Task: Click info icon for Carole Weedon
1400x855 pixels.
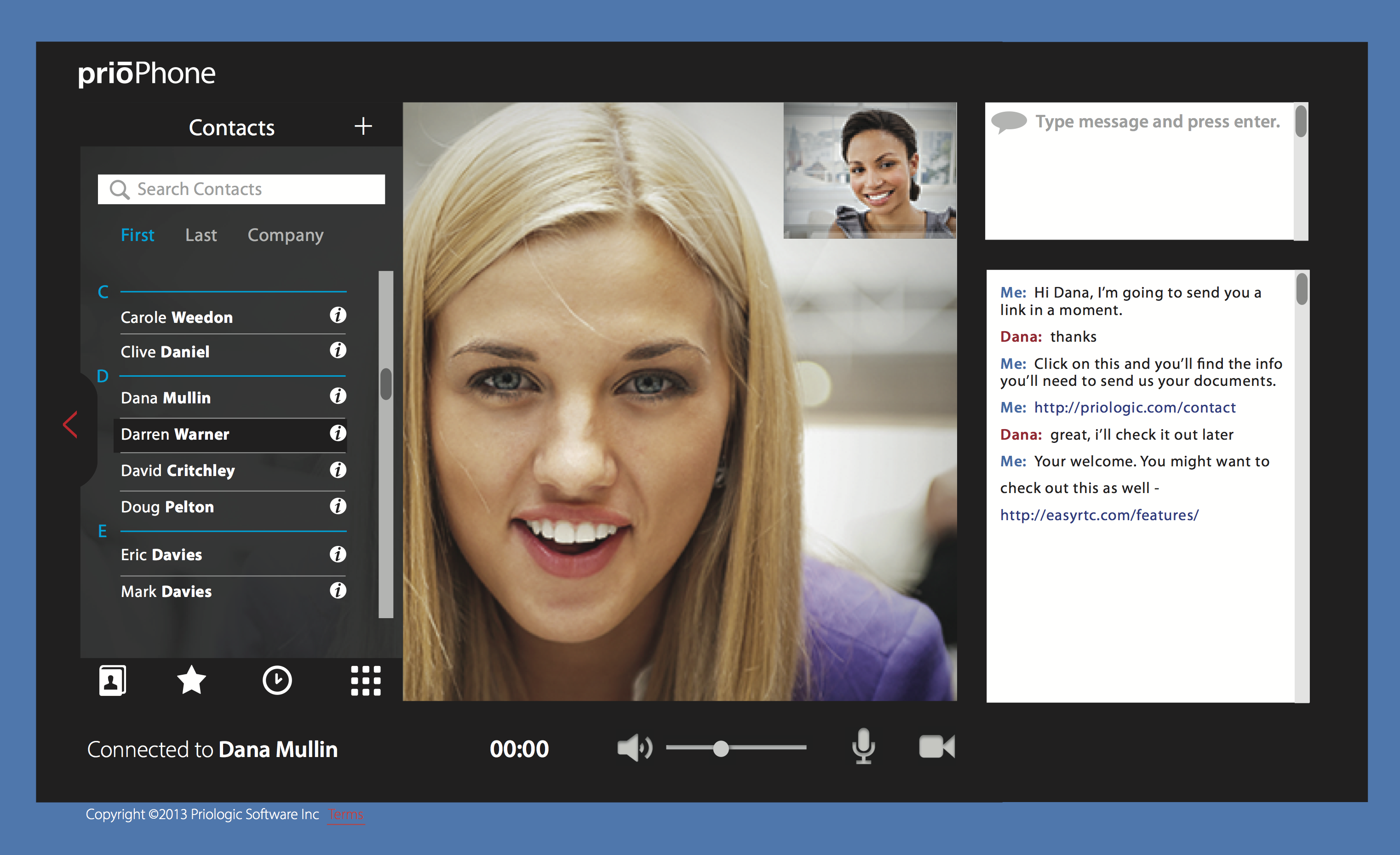Action: click(338, 316)
